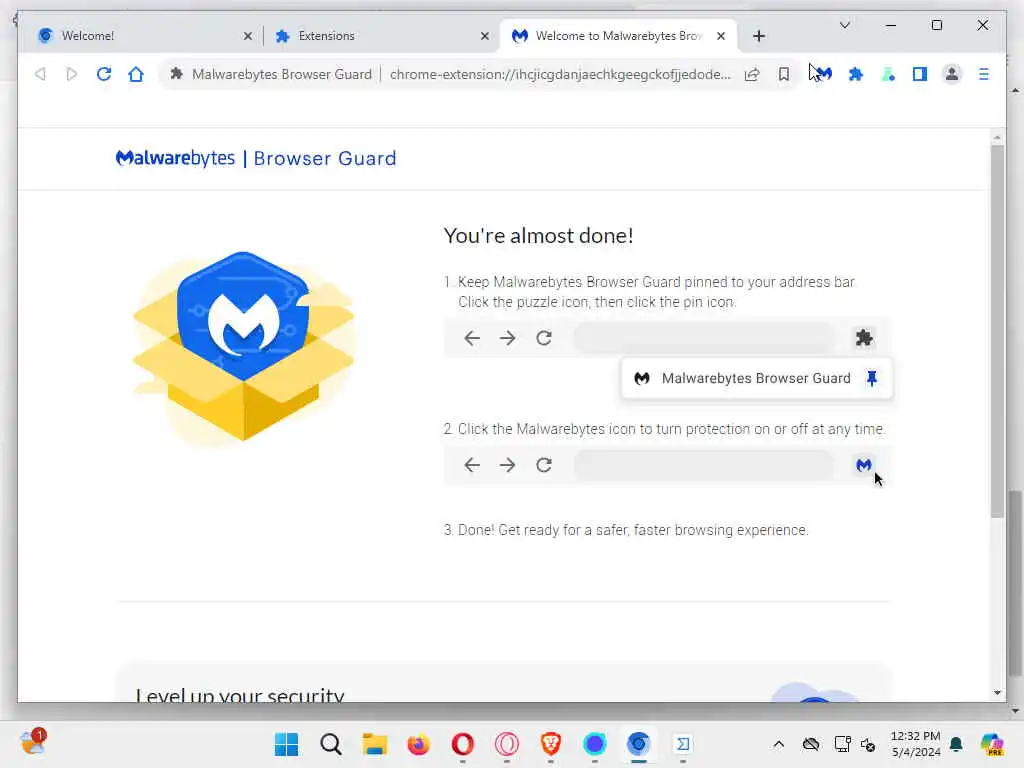
Task: Expand the tab search dropdown
Action: pyautogui.click(x=844, y=25)
